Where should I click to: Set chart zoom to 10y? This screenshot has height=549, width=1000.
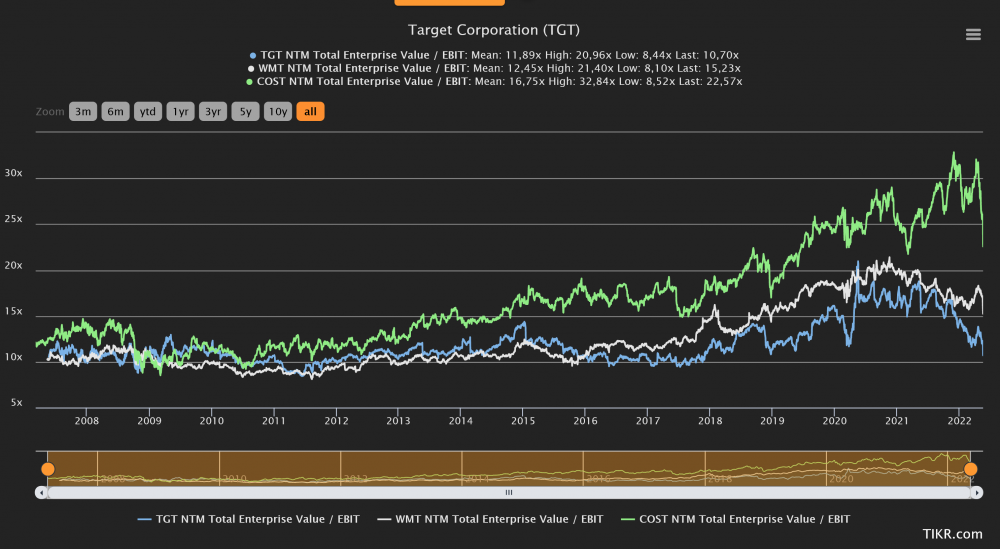pyautogui.click(x=278, y=112)
